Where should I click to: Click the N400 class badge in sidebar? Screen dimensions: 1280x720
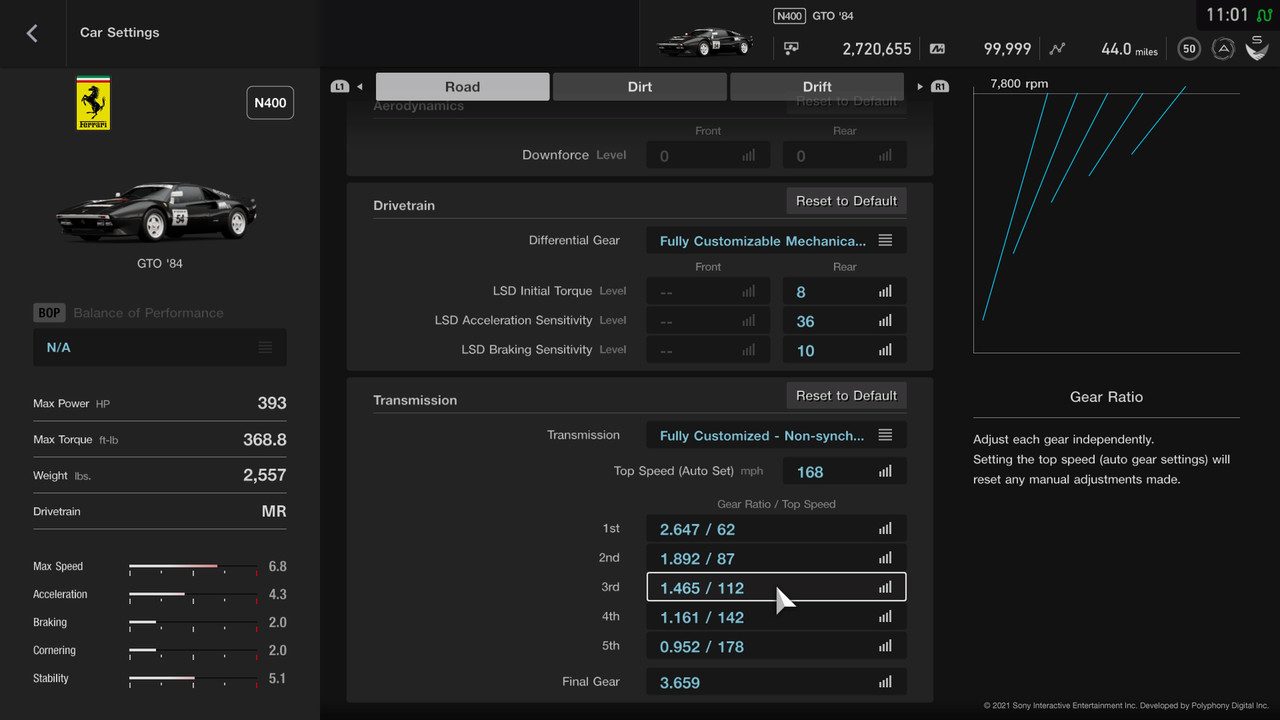pyautogui.click(x=270, y=103)
